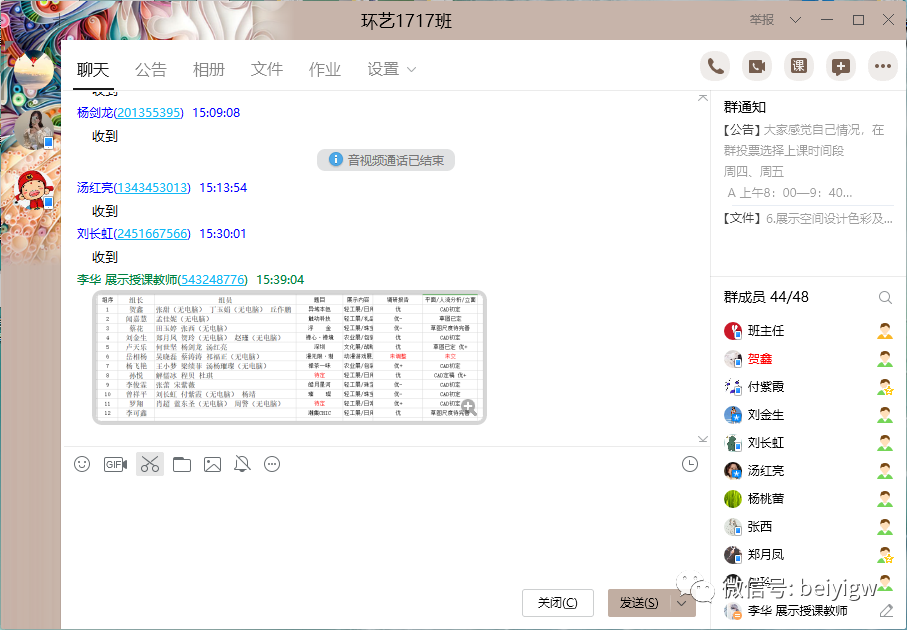The width and height of the screenshot is (907, 630).
Task: Click the invite members chat-plus icon
Action: pos(841,67)
